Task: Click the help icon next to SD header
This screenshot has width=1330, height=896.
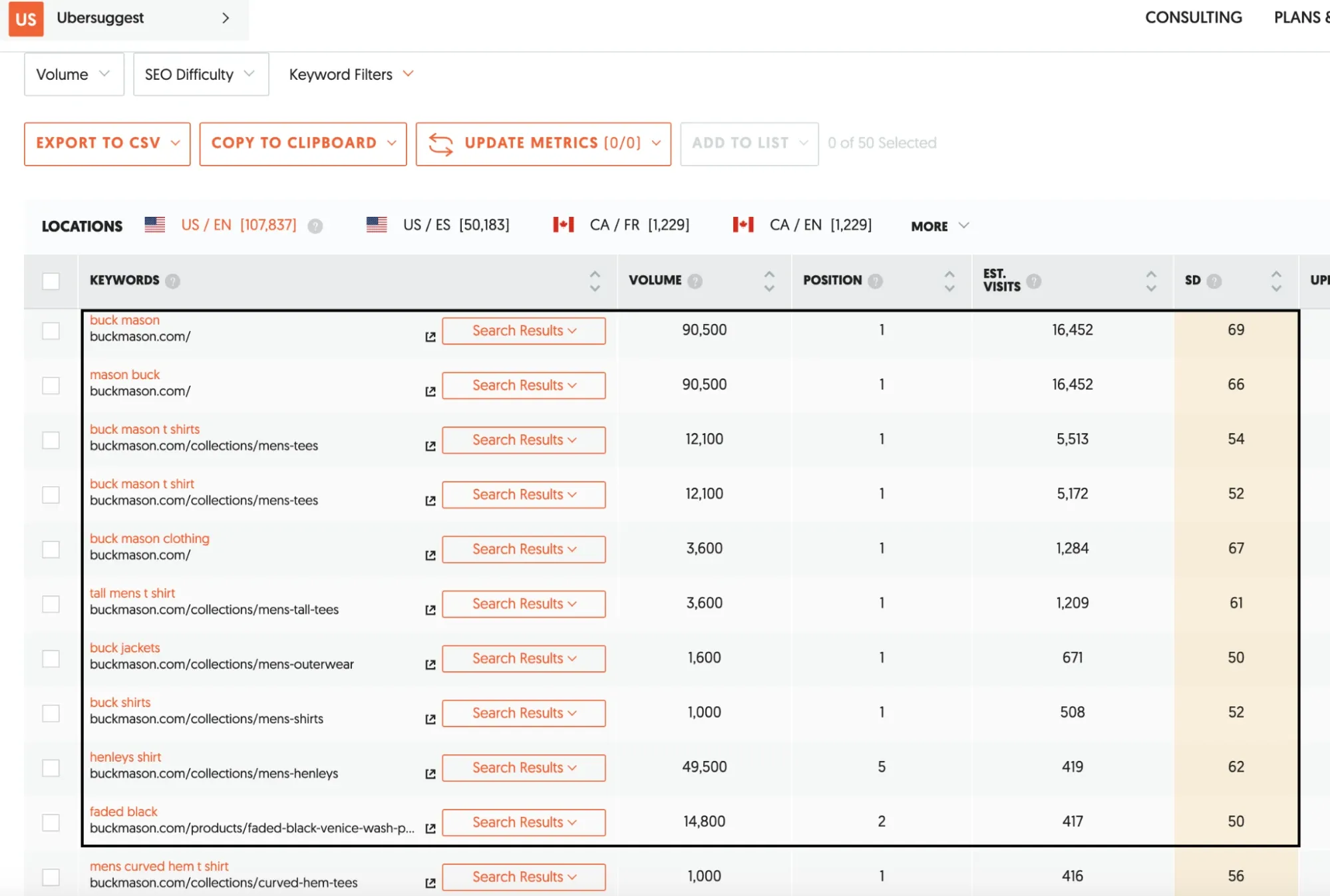Action: 1214,281
